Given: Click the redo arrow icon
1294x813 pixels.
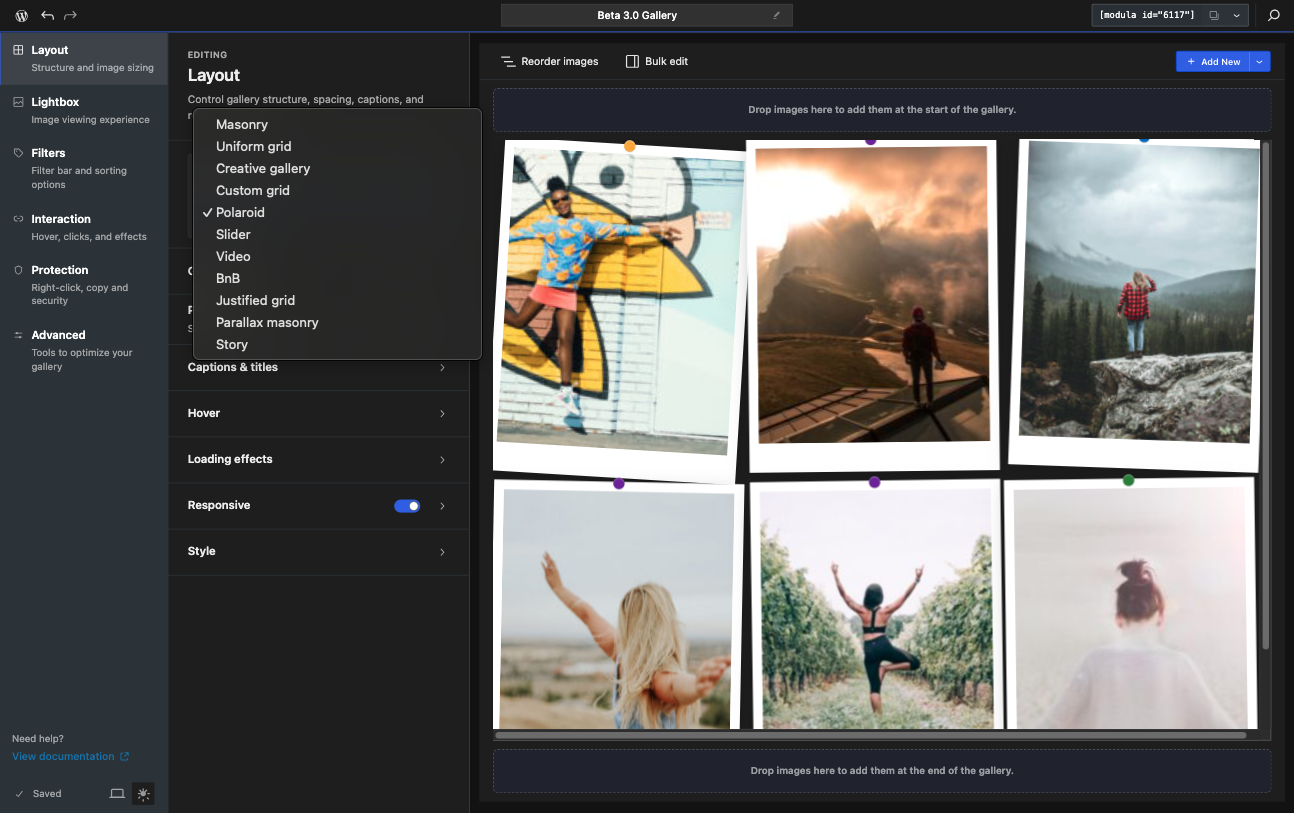Looking at the screenshot, I should 70,16.
